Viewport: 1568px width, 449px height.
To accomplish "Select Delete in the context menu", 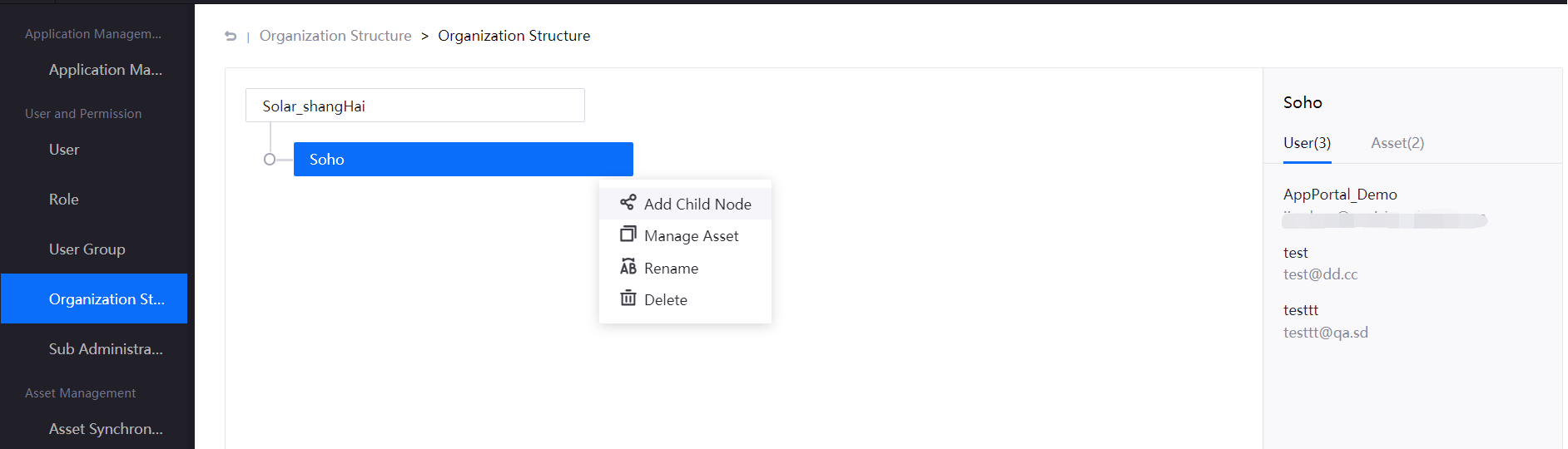I will [665, 300].
